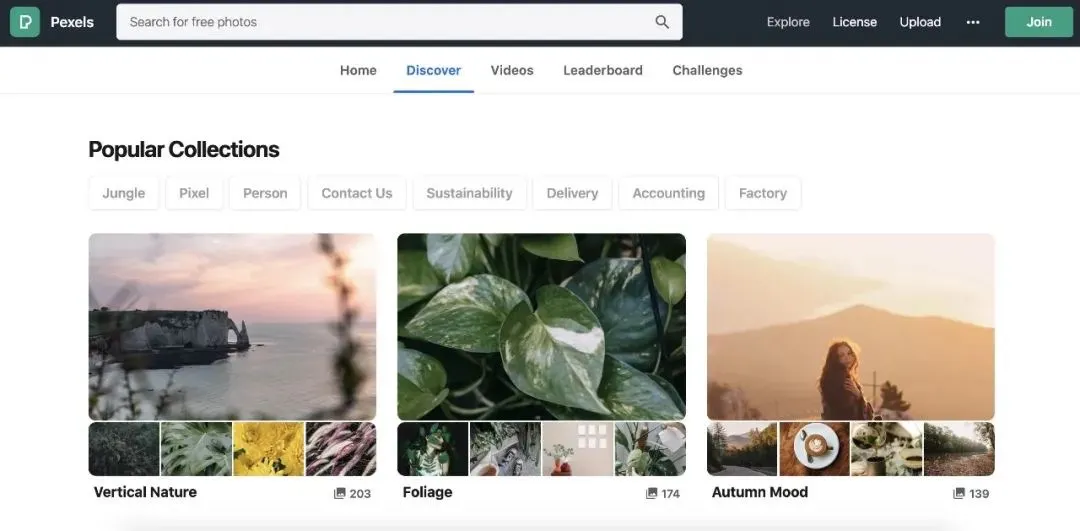Click the Pexels logo icon
Screen dimensions: 1080x531
click(x=25, y=22)
